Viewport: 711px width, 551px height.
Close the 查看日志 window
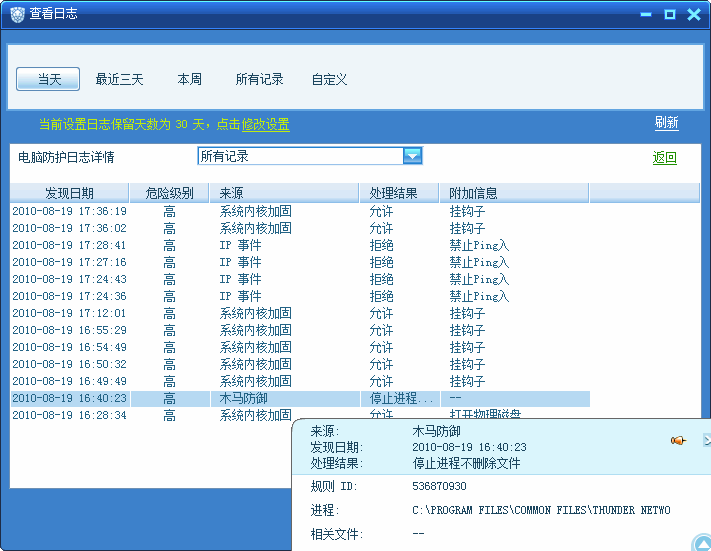(x=693, y=14)
